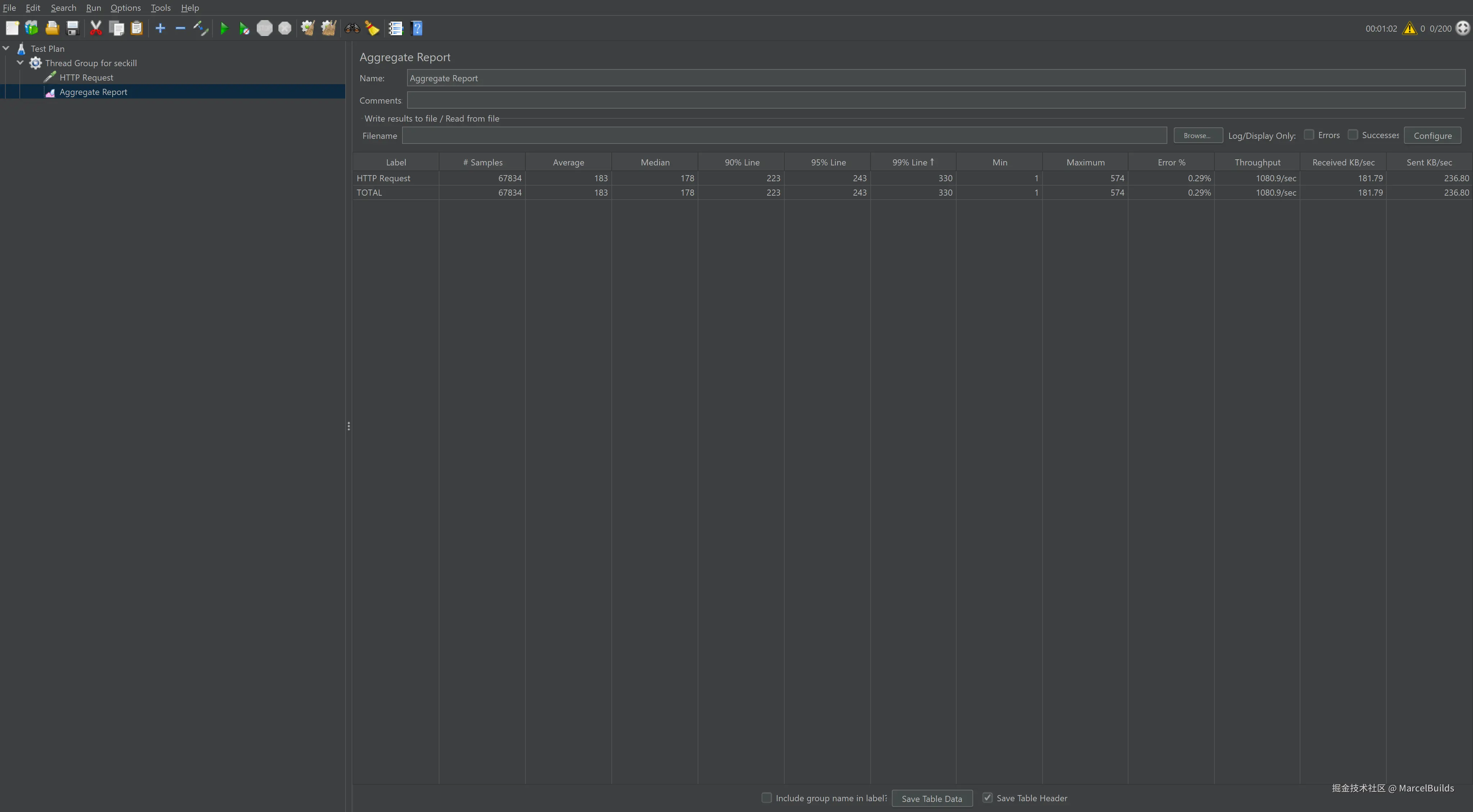Click the Filename input field

point(784,136)
